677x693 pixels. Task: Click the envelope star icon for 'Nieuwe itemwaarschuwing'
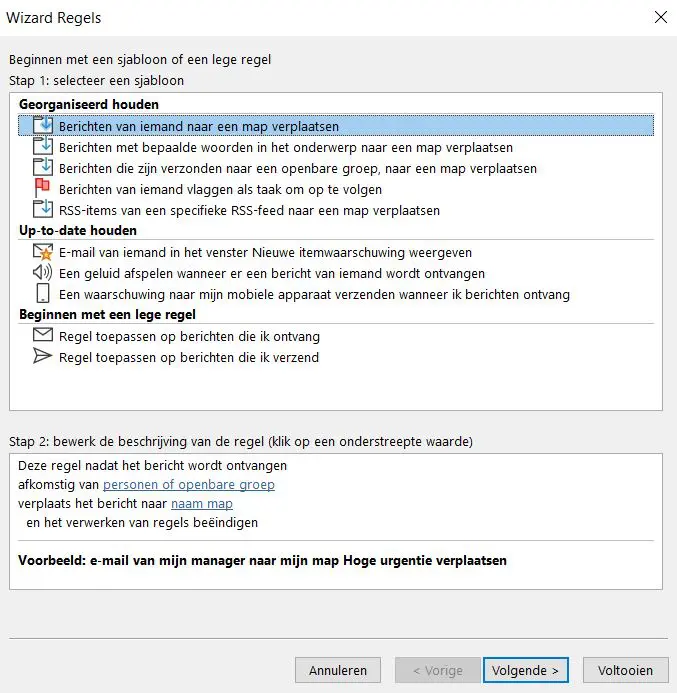click(43, 252)
